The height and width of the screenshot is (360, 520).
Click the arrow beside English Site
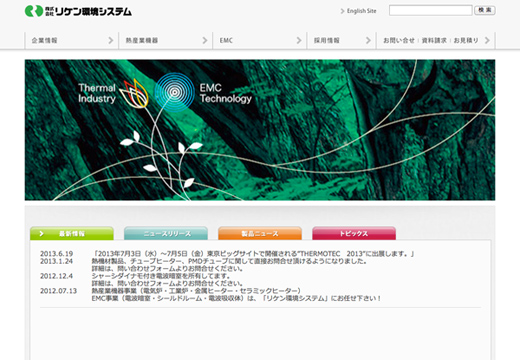coord(342,11)
